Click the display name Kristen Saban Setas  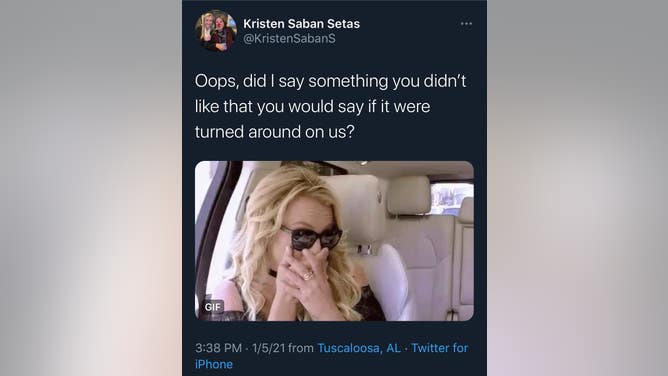pos(301,24)
